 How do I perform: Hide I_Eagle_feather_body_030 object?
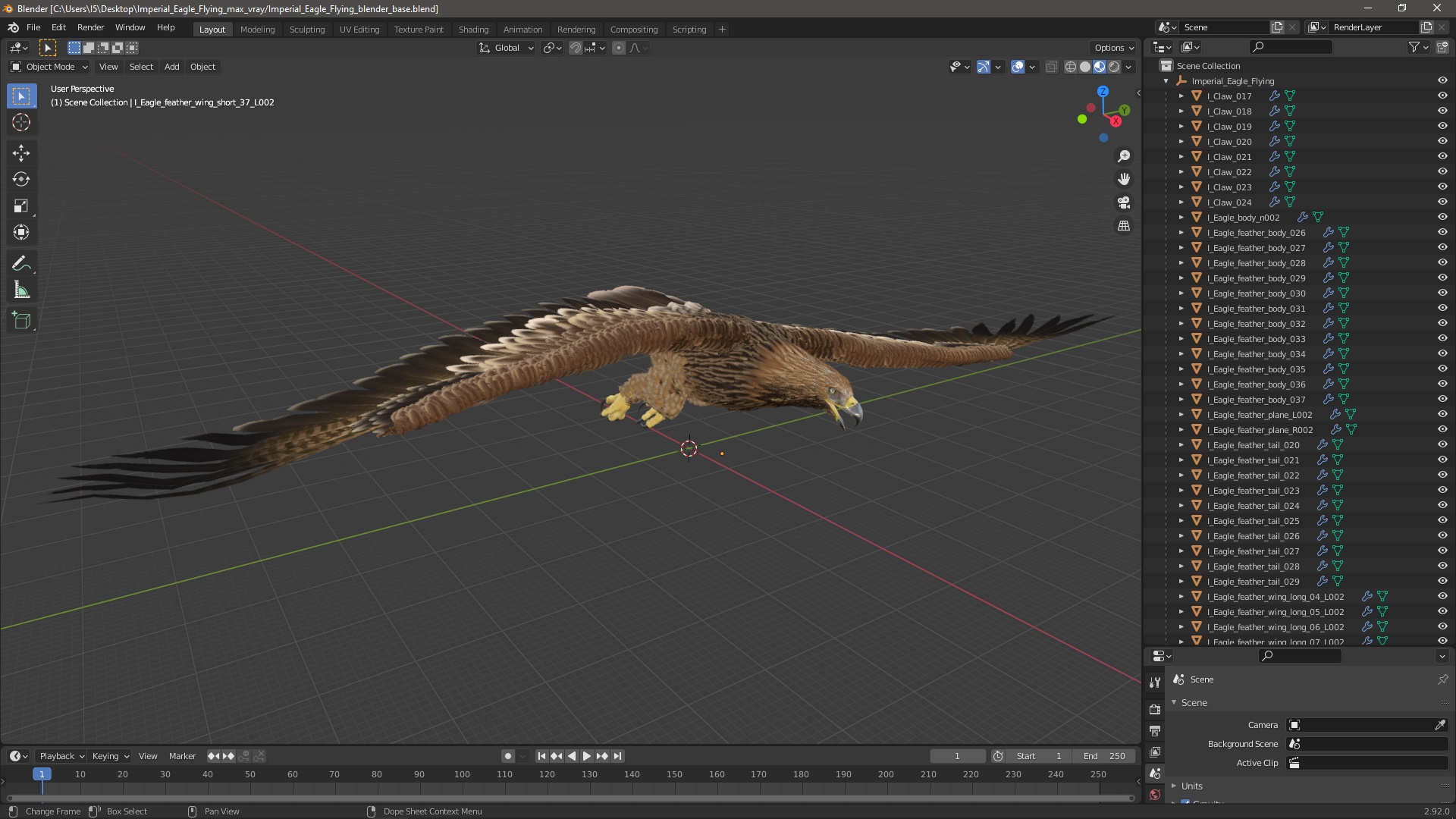1442,293
